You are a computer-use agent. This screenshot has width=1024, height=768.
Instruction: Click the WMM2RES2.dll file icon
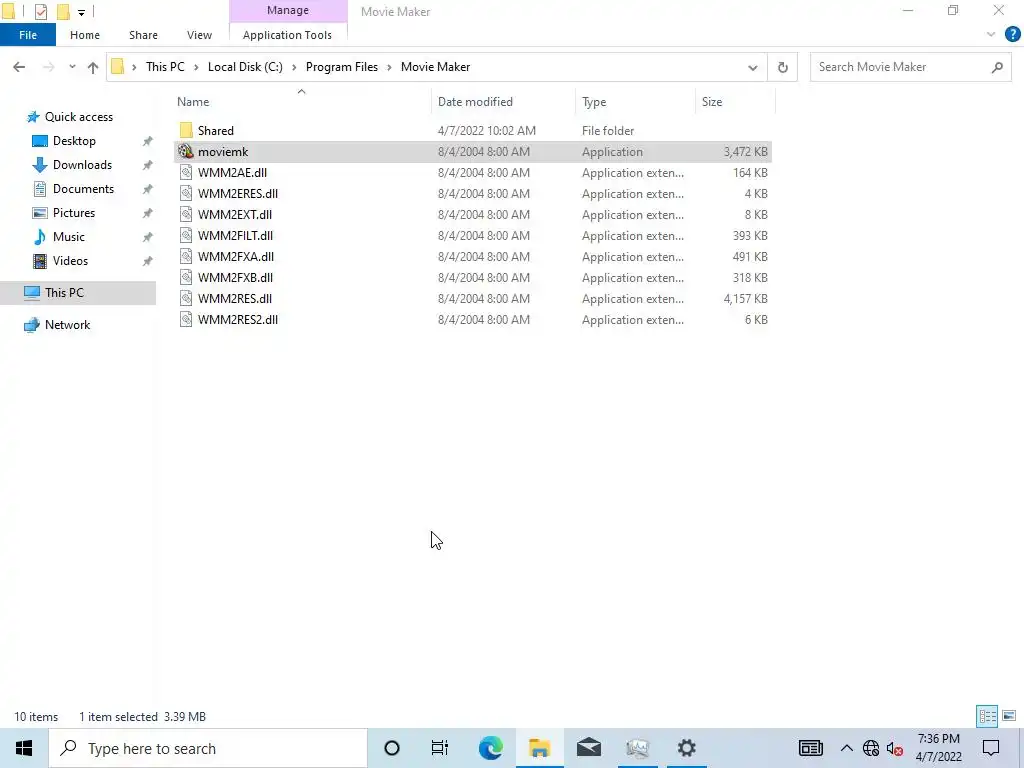point(186,319)
